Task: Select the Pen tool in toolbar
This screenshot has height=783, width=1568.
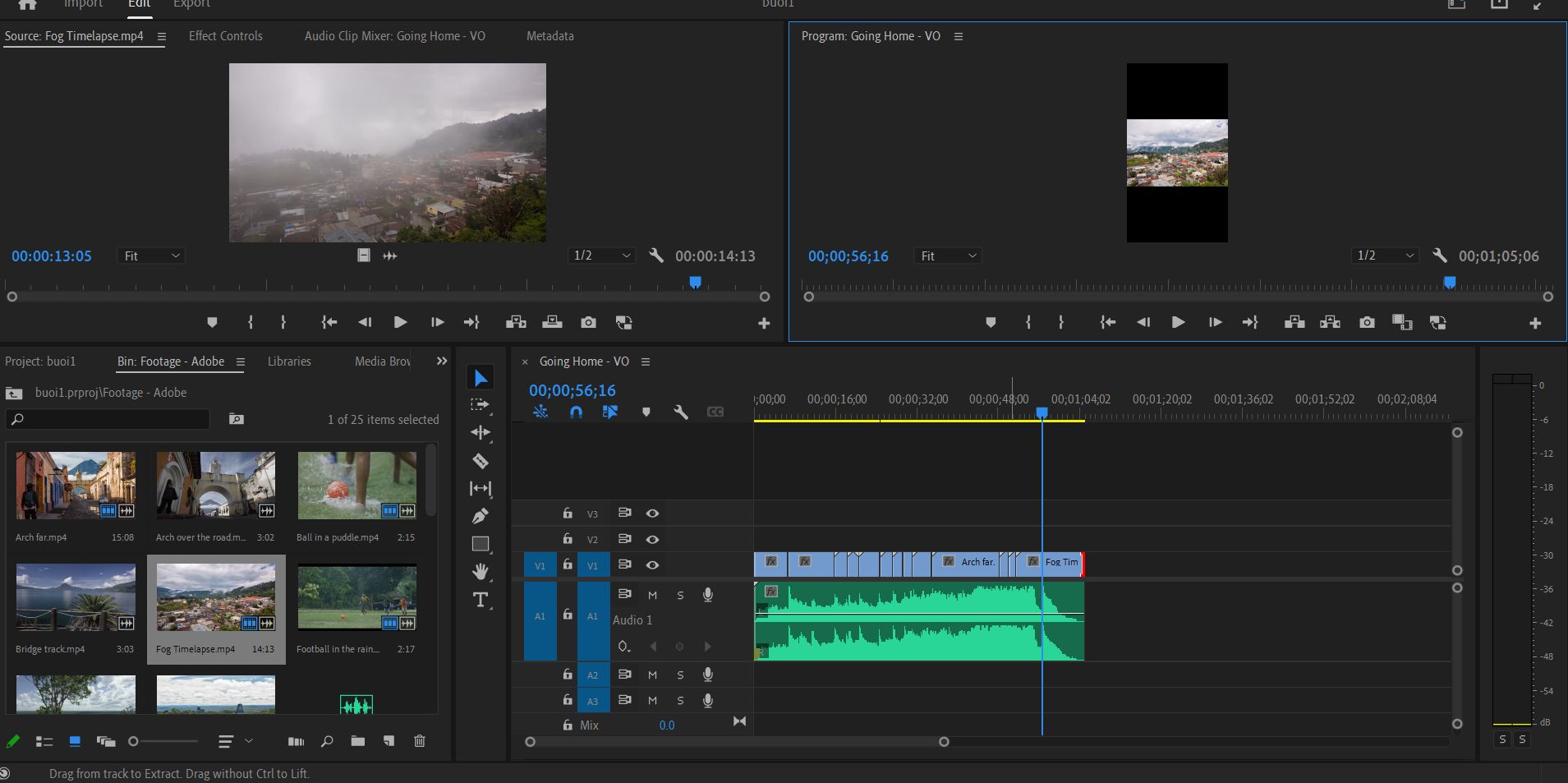Action: [481, 516]
